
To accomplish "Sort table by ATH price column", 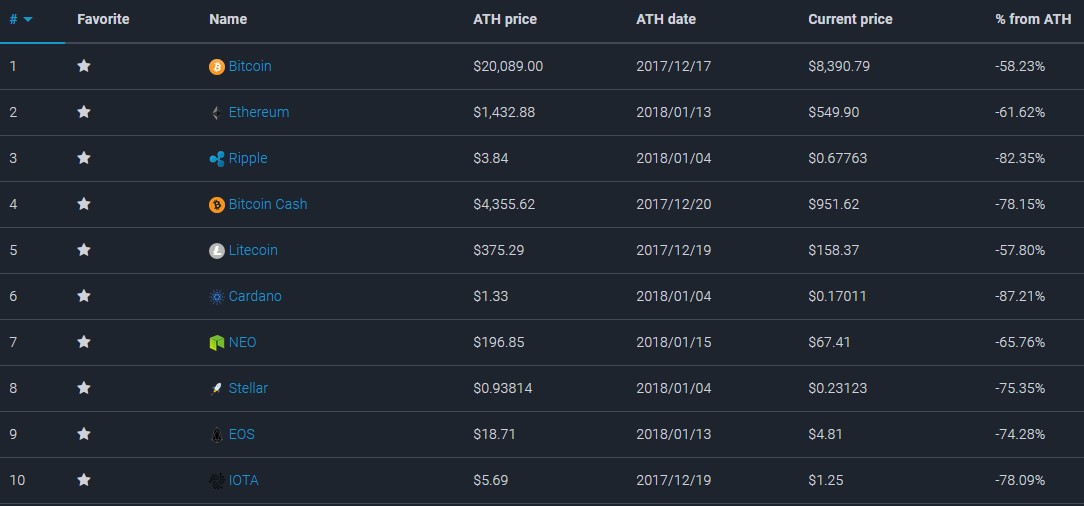I will (x=505, y=19).
